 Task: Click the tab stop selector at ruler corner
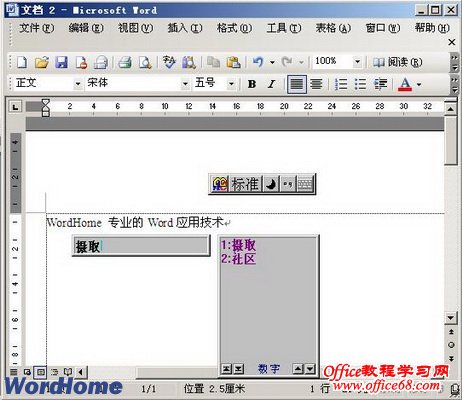click(x=15, y=107)
